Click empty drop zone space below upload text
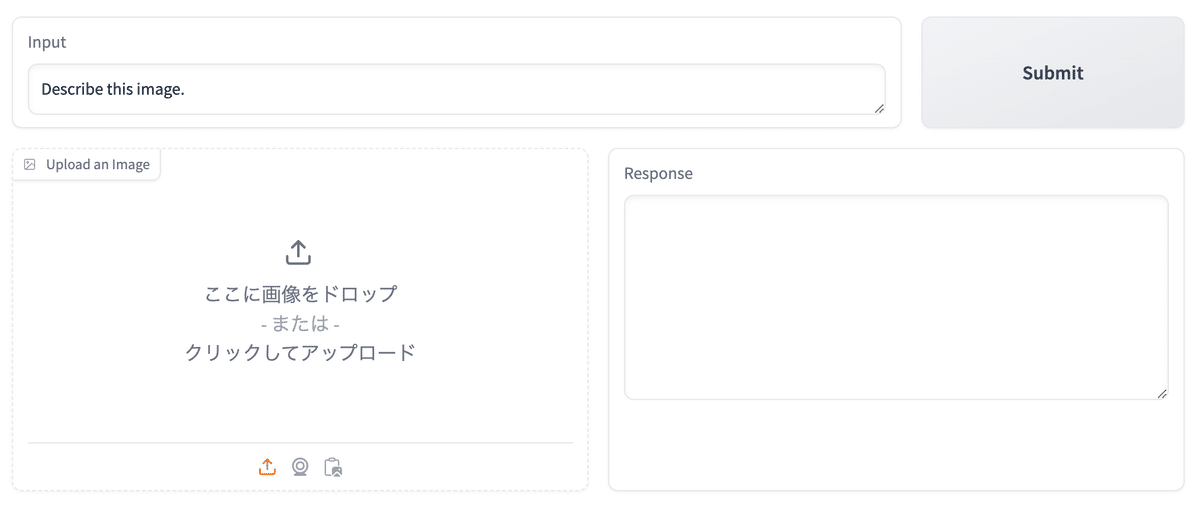 300,405
